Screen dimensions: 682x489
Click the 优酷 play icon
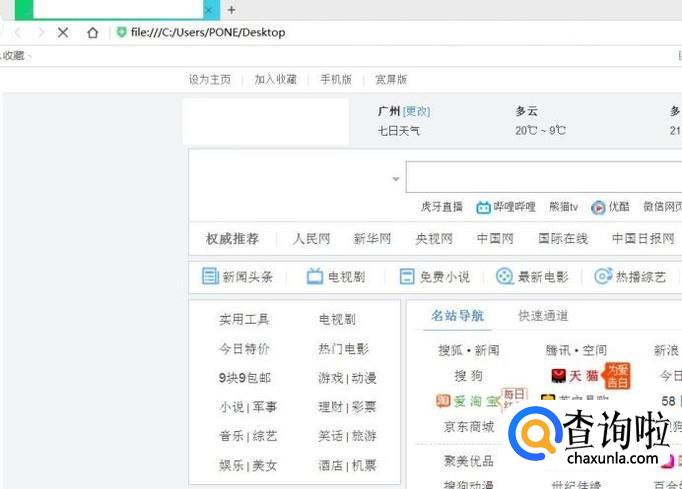(598, 208)
